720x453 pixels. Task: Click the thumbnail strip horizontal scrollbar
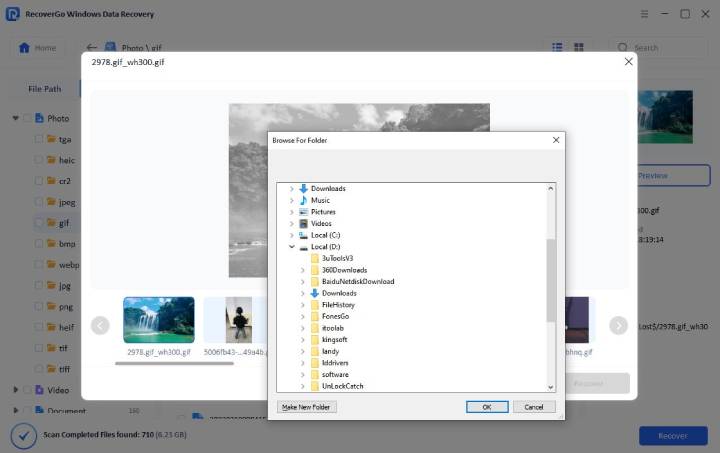pyautogui.click(x=174, y=364)
